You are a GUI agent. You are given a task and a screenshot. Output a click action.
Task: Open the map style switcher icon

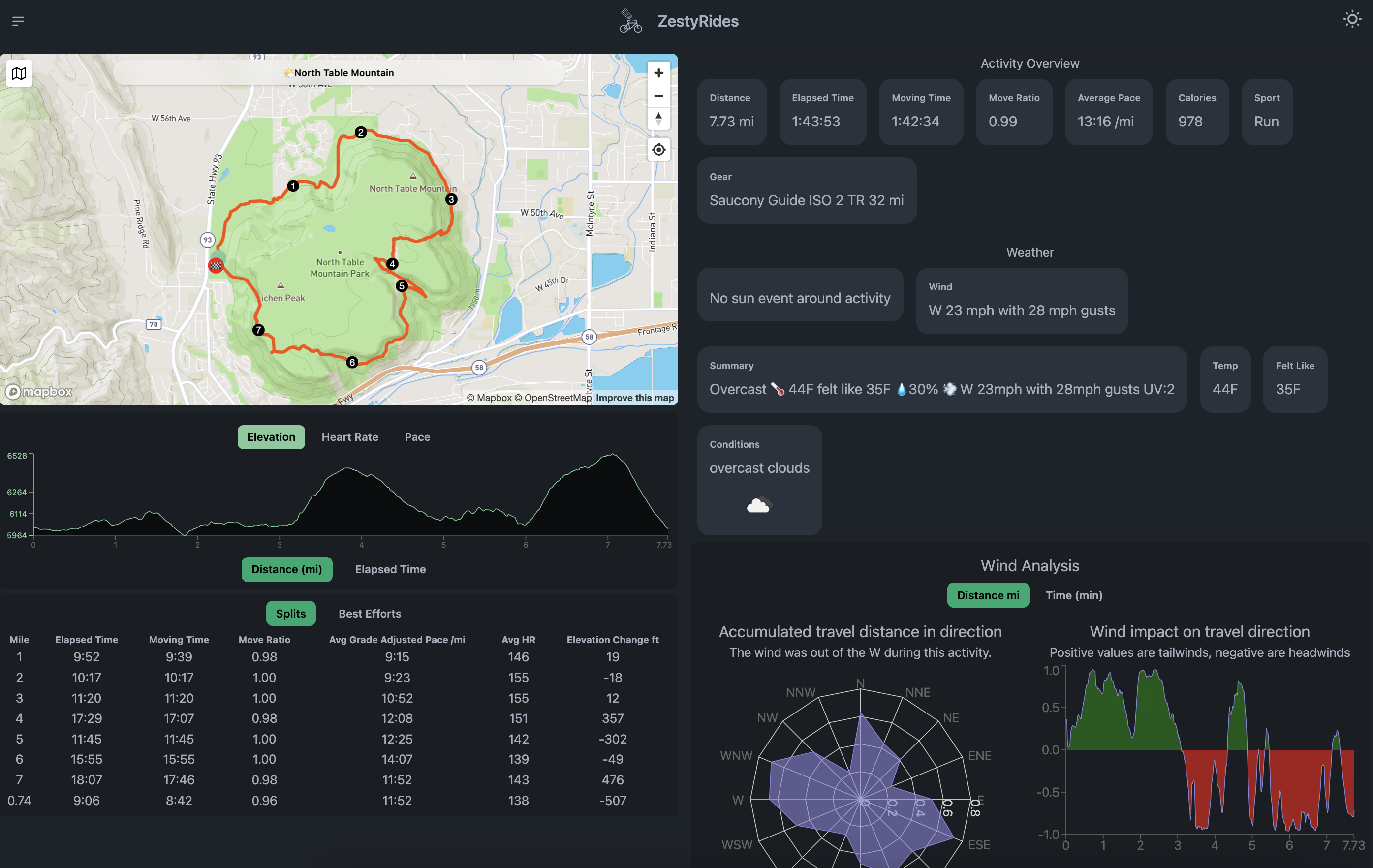19,73
